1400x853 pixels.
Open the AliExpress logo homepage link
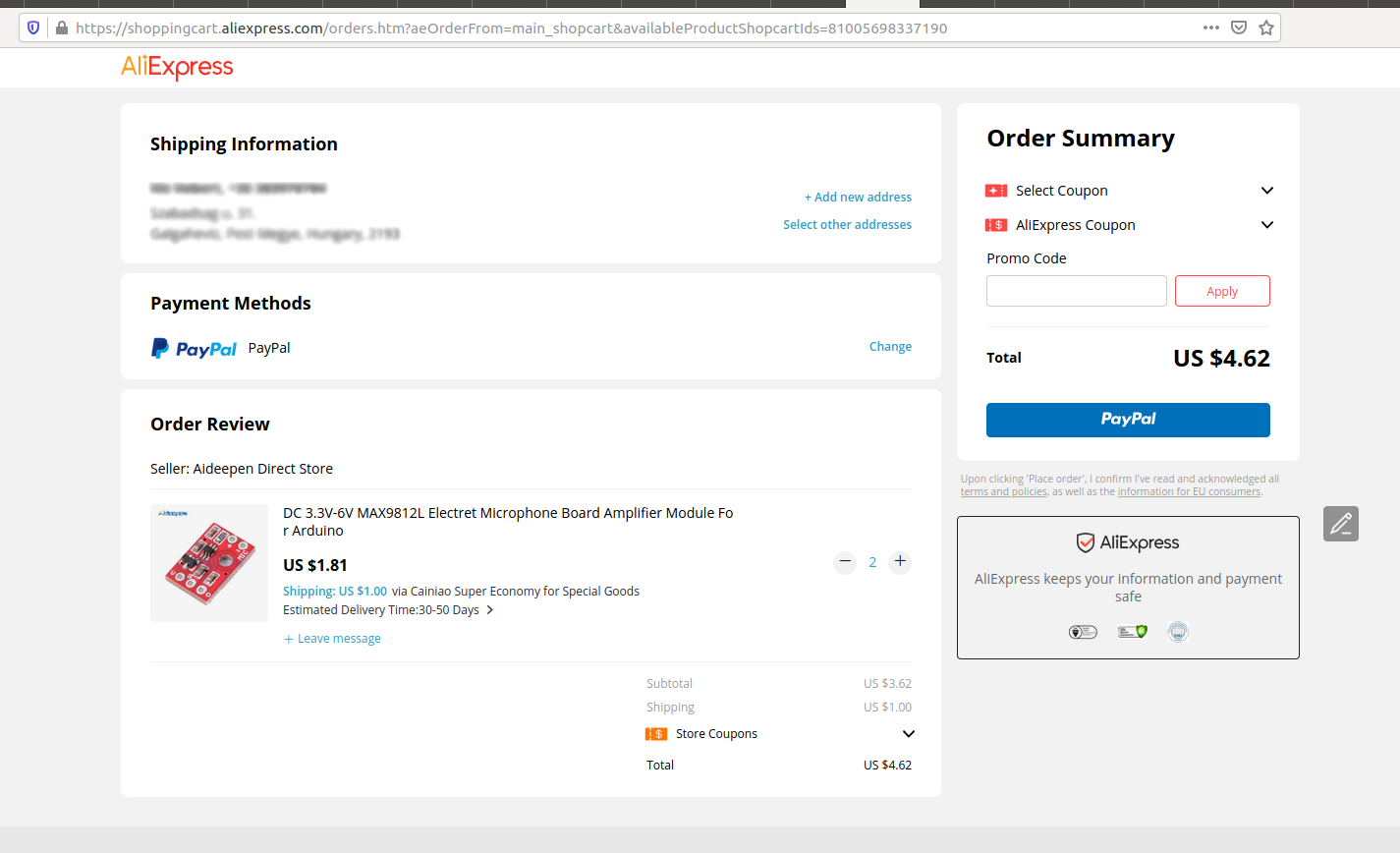[177, 67]
